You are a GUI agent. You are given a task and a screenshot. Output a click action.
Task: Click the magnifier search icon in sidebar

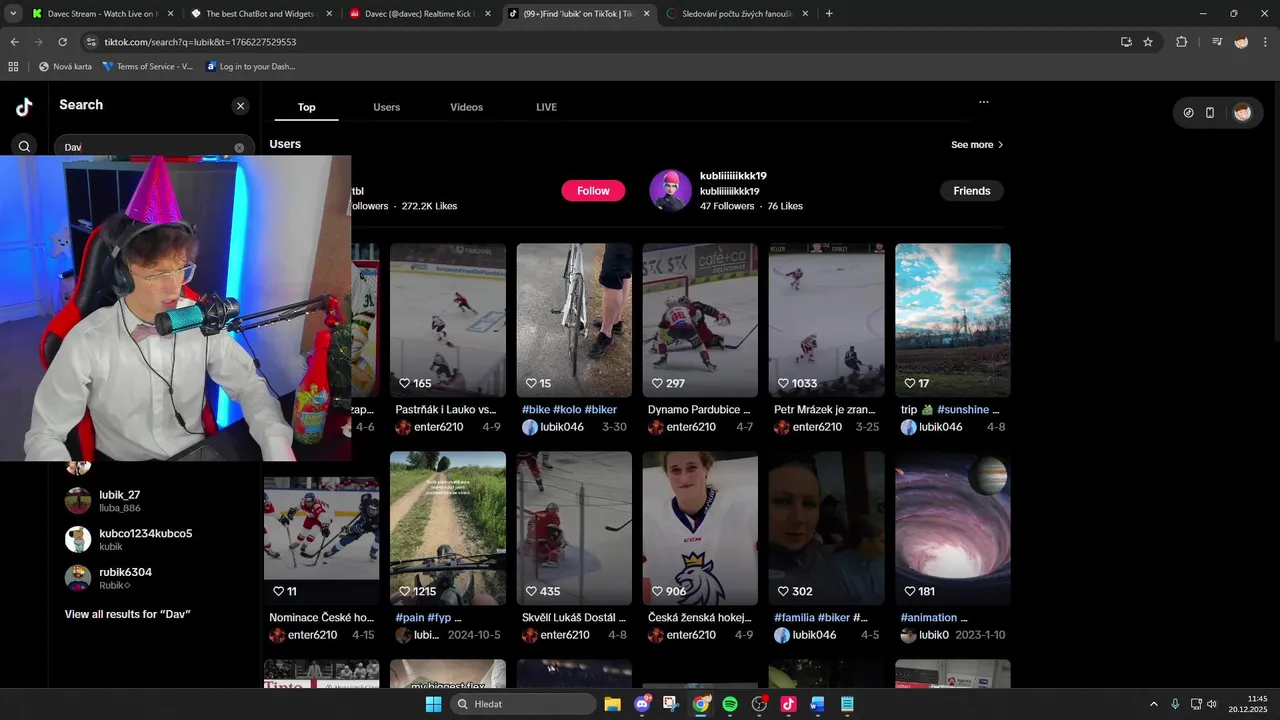(x=24, y=147)
